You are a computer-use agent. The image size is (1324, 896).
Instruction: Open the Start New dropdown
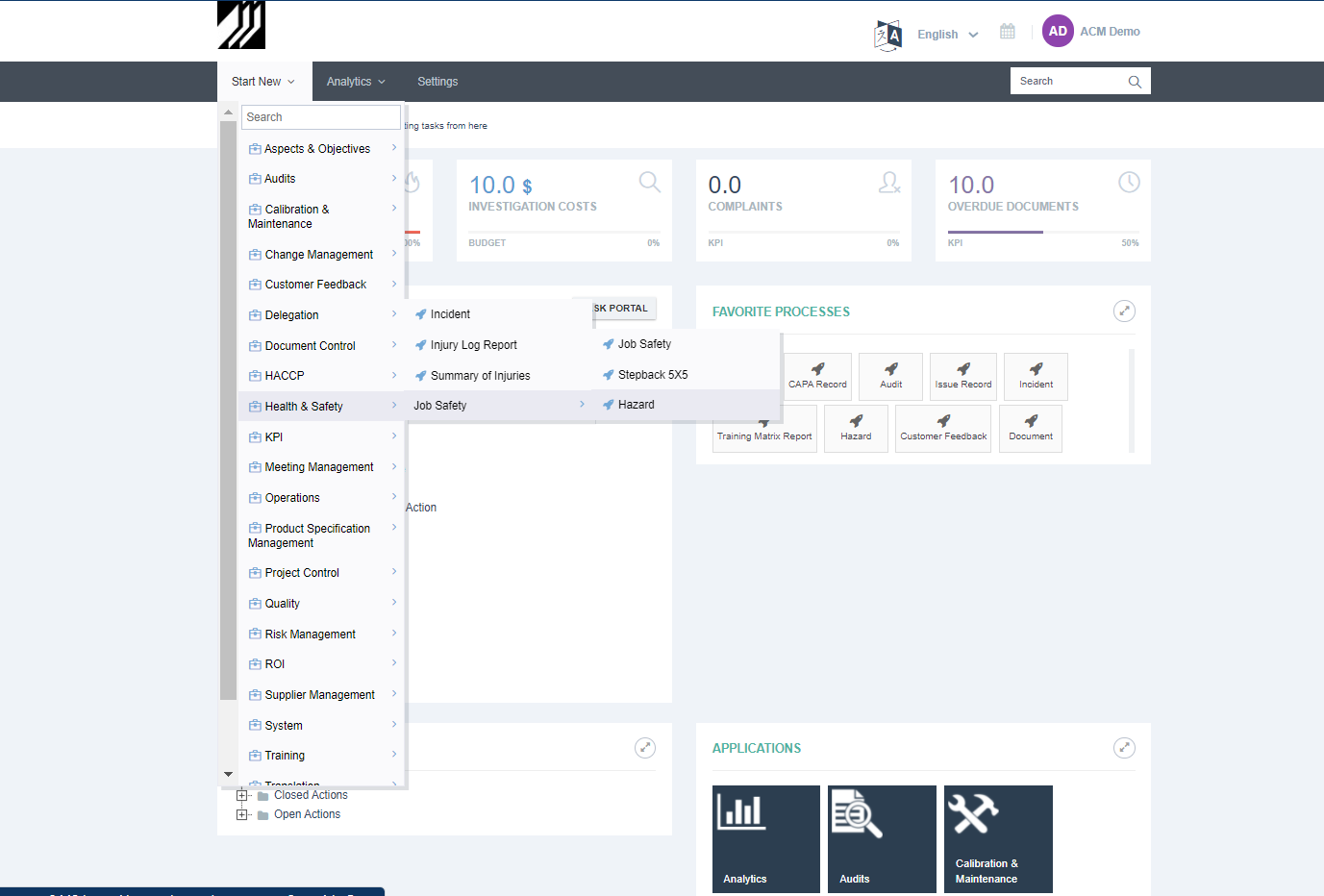pos(263,82)
